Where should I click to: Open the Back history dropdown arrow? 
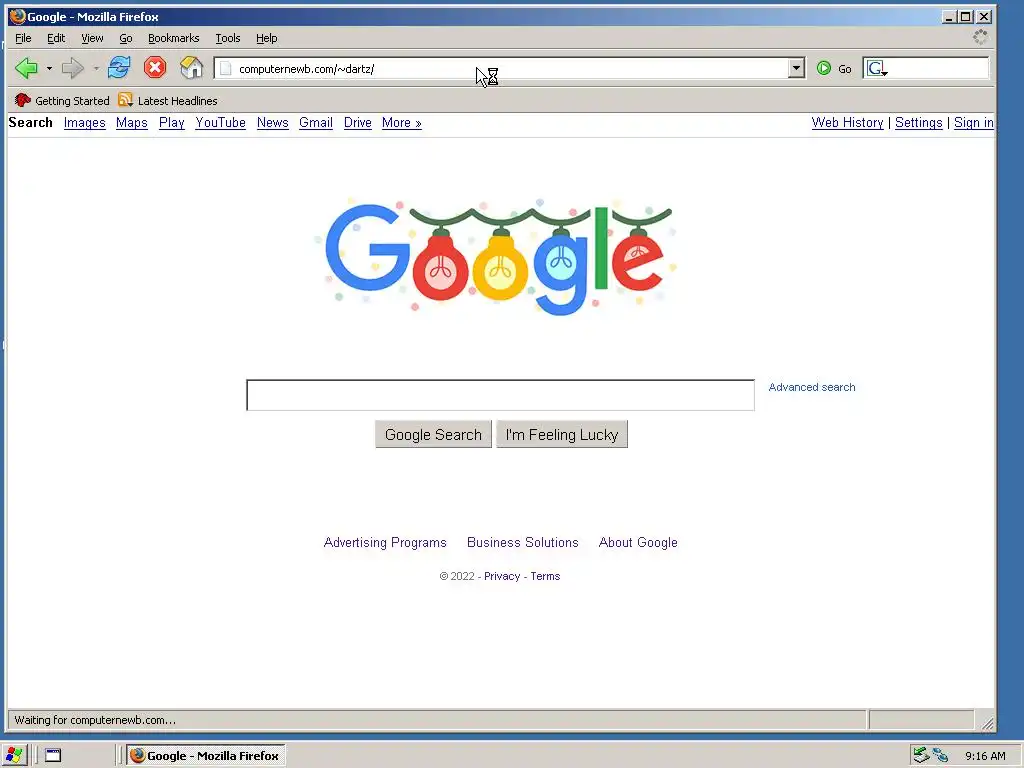click(49, 69)
